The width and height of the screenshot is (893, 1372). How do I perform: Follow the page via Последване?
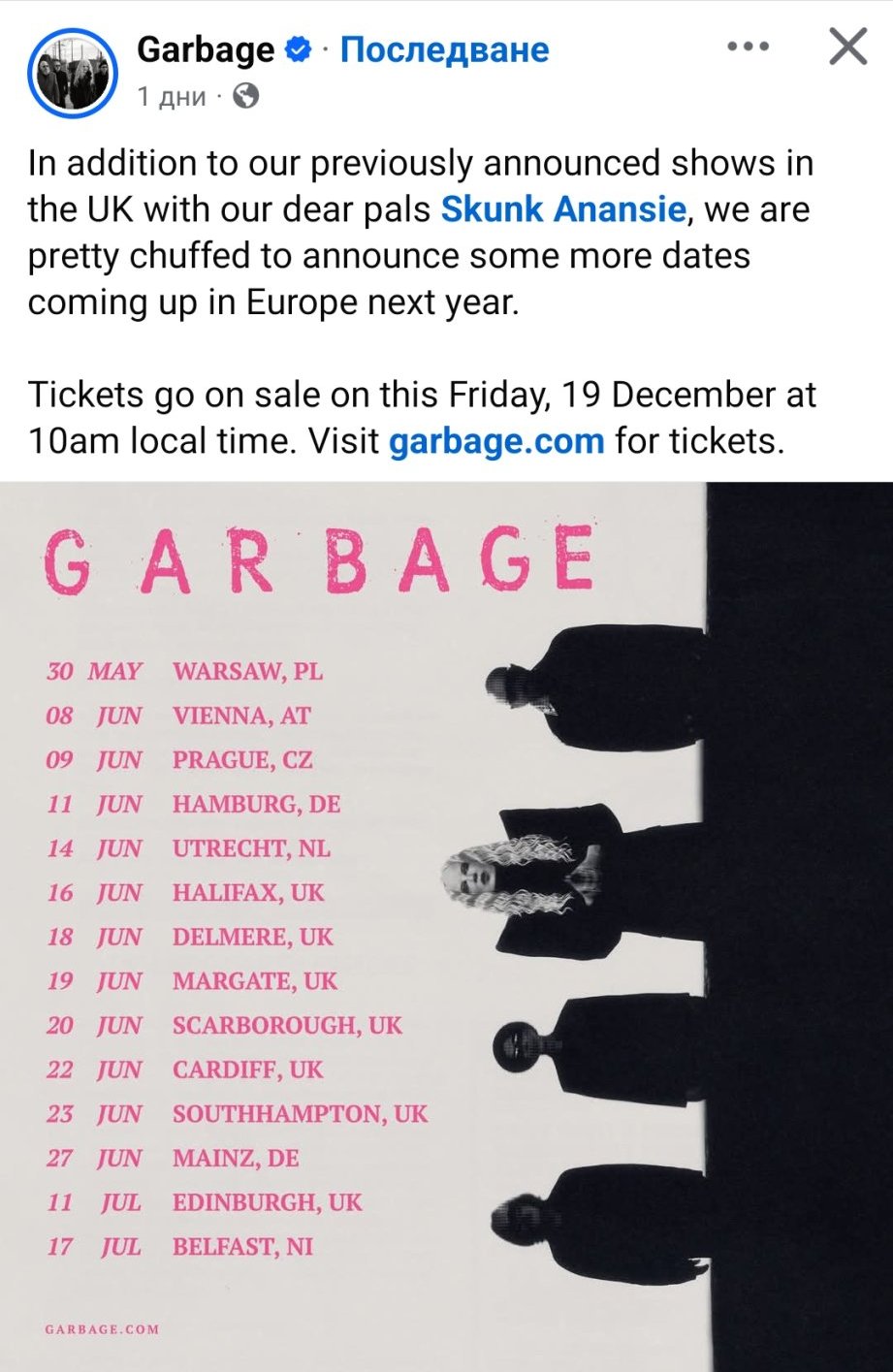click(444, 49)
